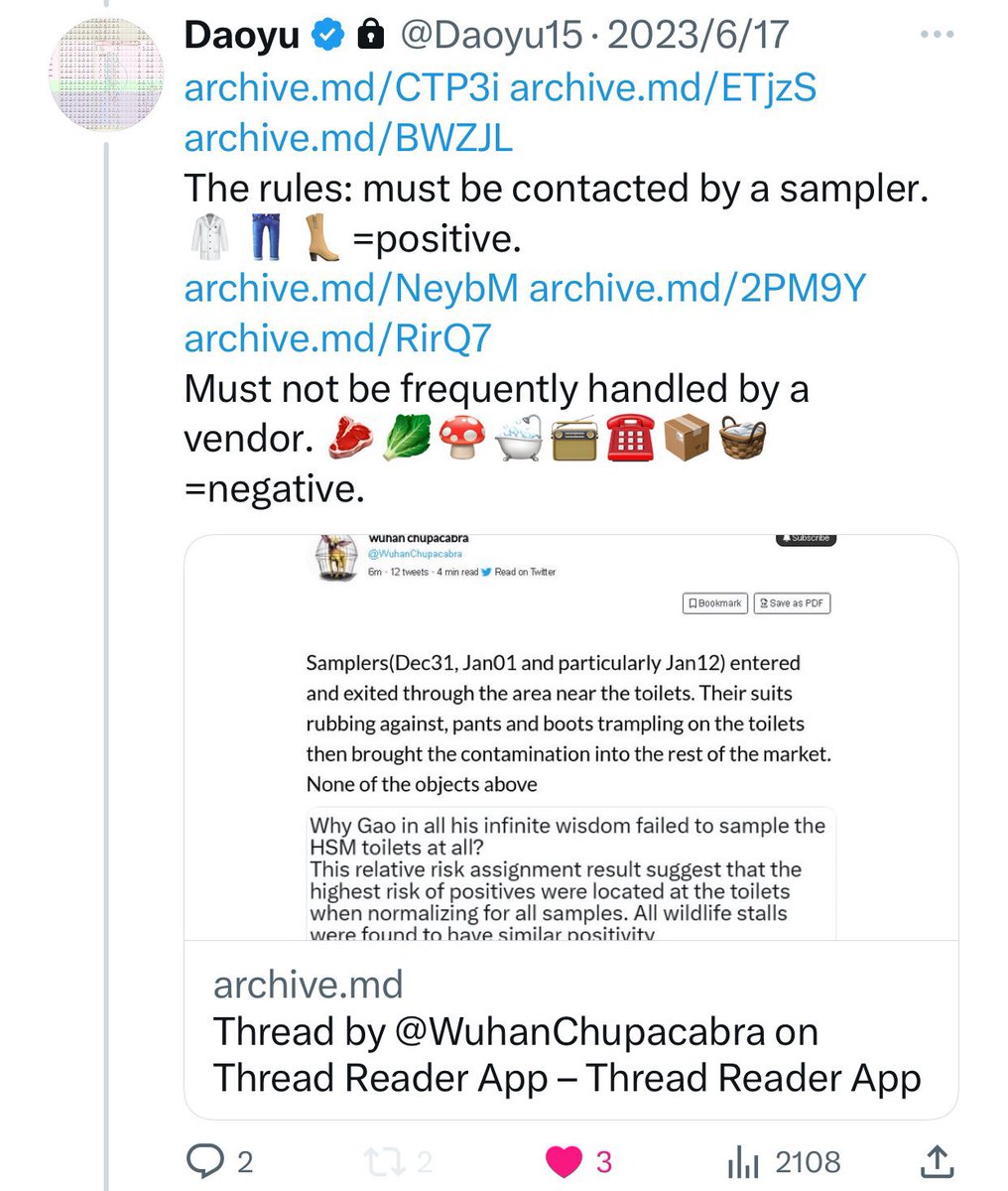Tap the share upload icon

[x=938, y=1160]
